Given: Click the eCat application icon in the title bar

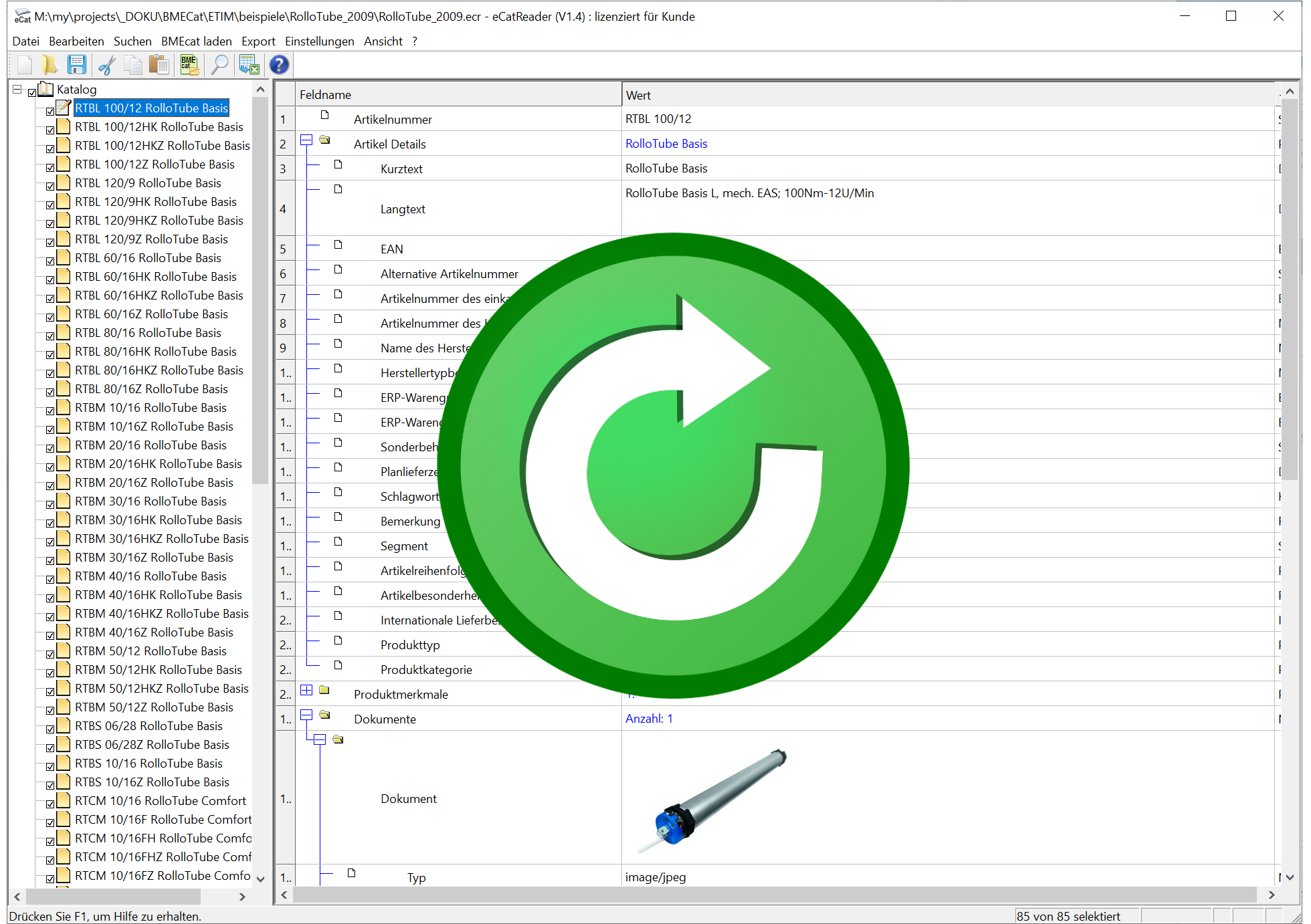Looking at the screenshot, I should pos(22,16).
